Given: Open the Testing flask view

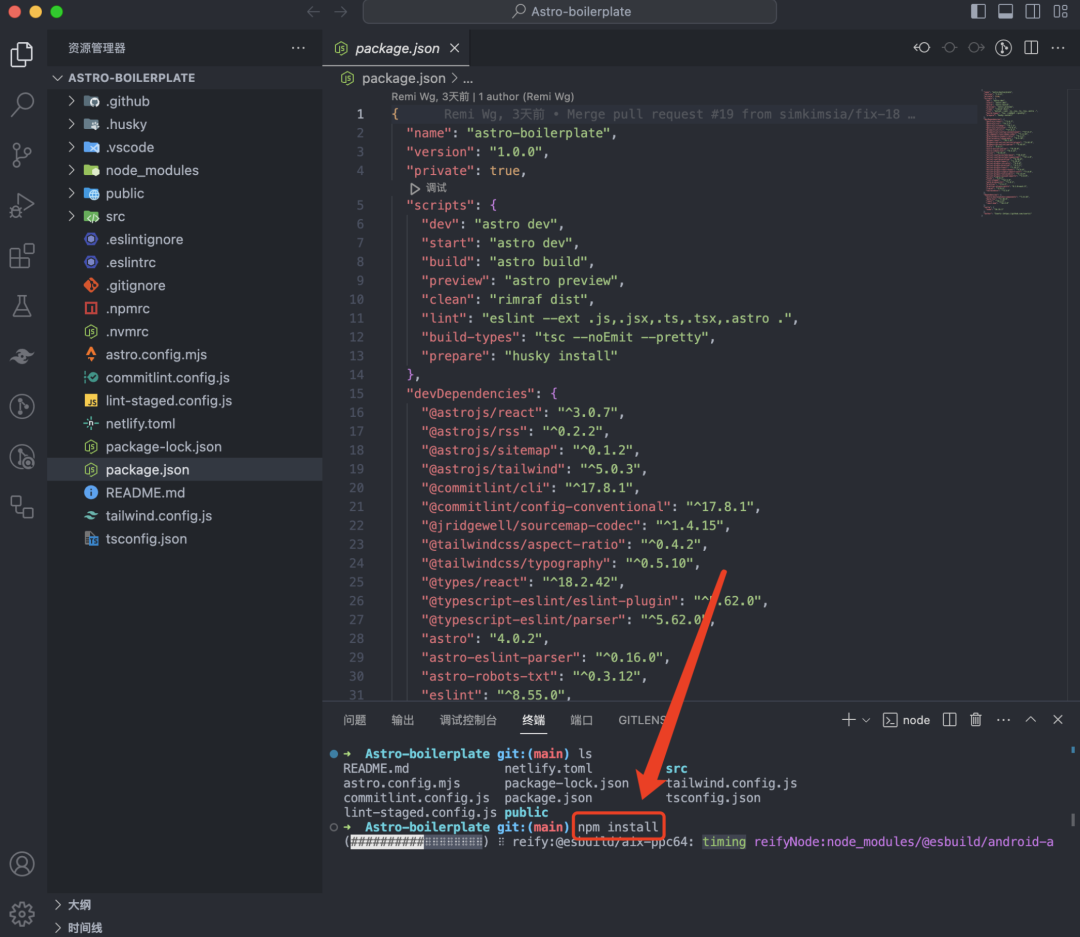Looking at the screenshot, I should [x=22, y=306].
